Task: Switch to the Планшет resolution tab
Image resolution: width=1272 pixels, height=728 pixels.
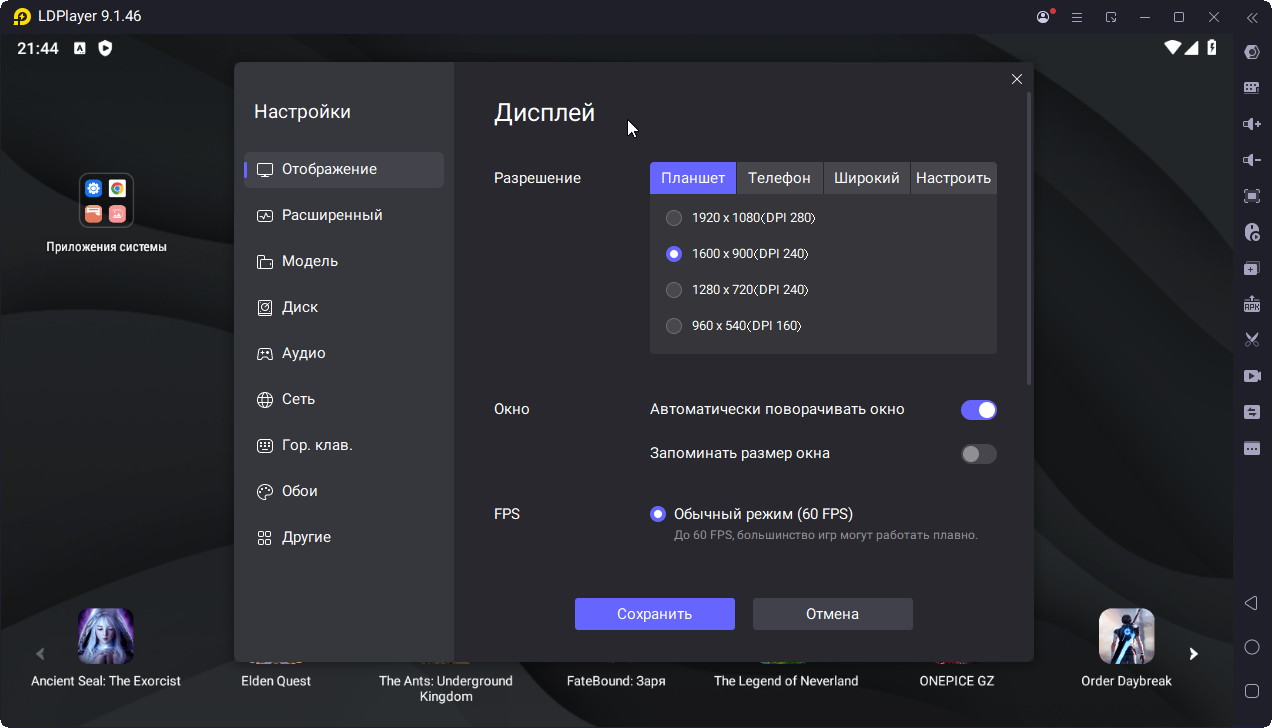Action: coord(693,178)
